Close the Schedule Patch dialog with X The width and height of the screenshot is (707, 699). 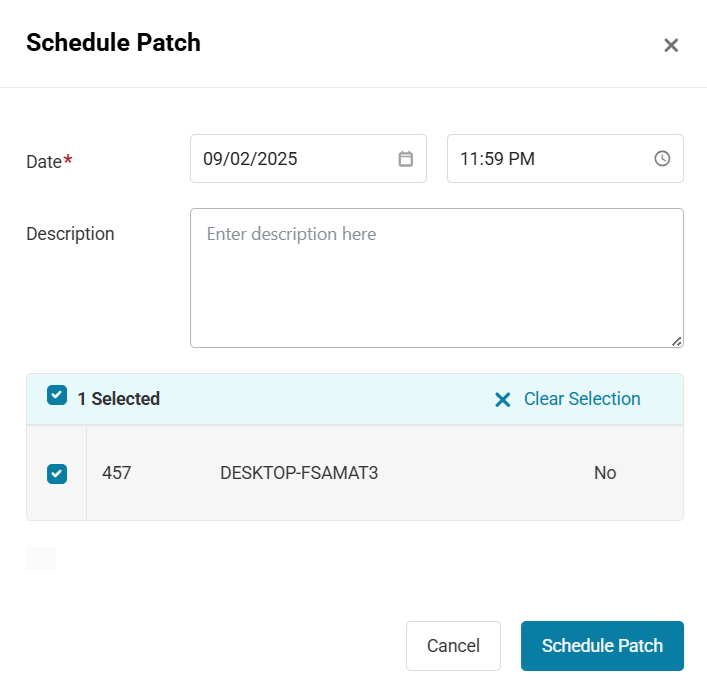click(671, 45)
